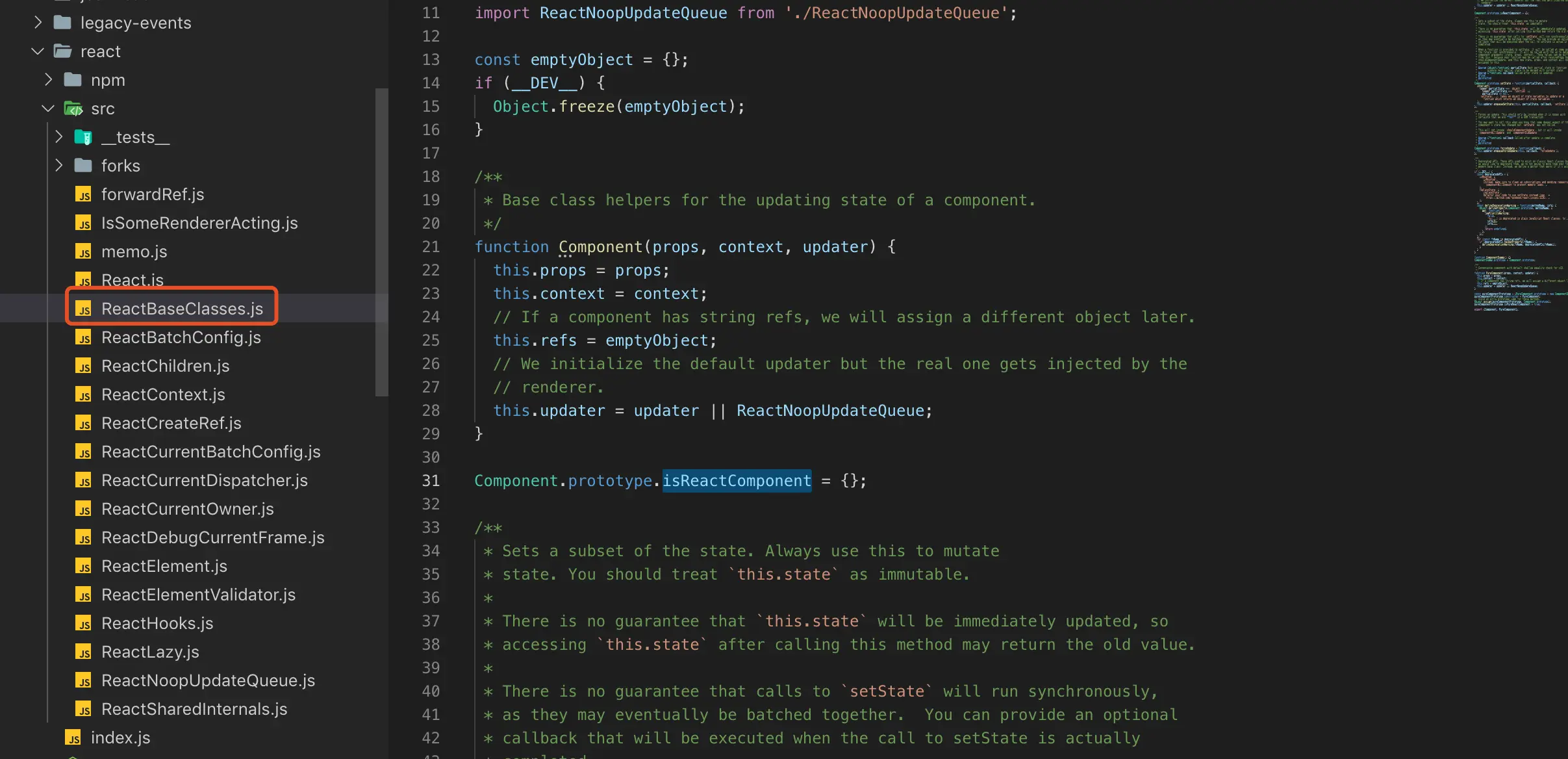Expand the forks folder chevron
This screenshot has width=1568, height=759.
click(x=58, y=166)
